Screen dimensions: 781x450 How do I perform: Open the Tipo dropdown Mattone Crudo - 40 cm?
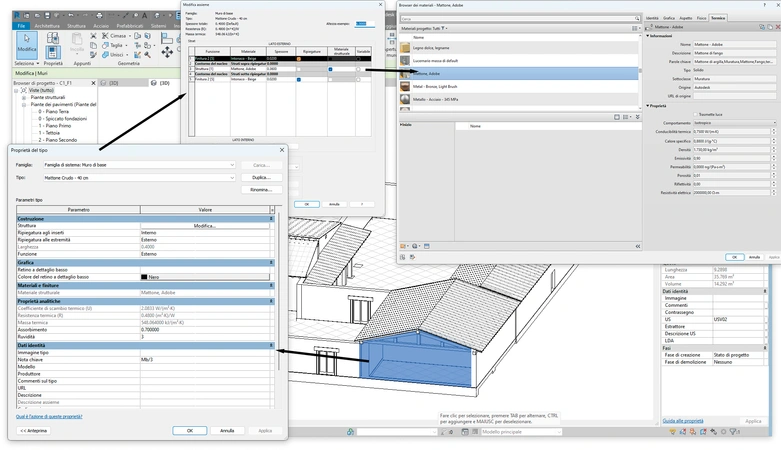pyautogui.click(x=139, y=177)
